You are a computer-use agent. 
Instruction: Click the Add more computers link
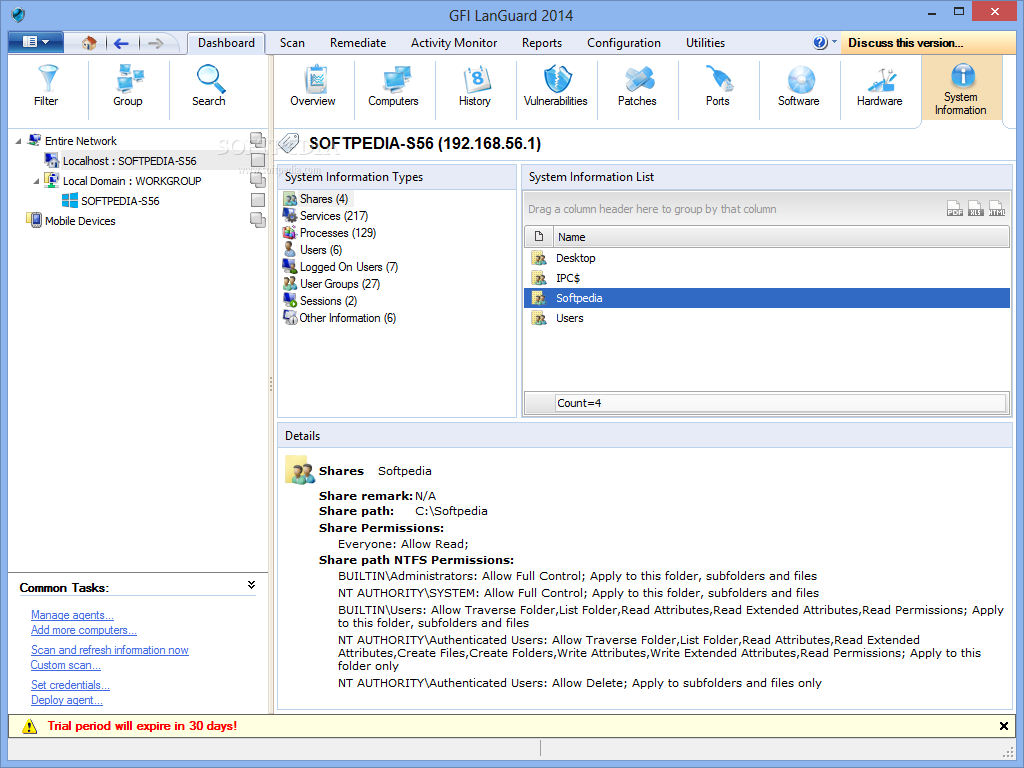(84, 630)
